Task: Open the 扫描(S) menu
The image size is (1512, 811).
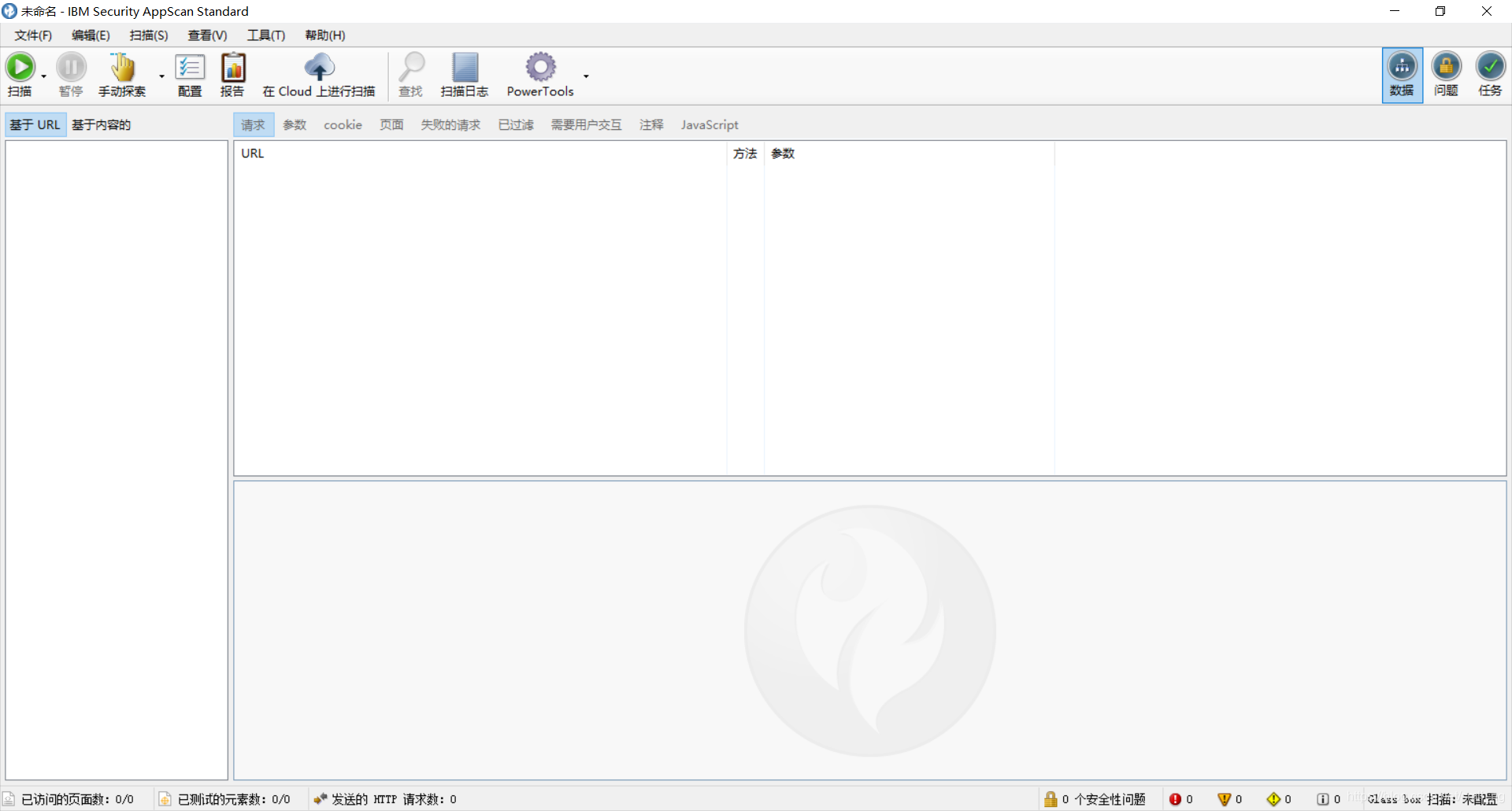Action: [x=149, y=35]
